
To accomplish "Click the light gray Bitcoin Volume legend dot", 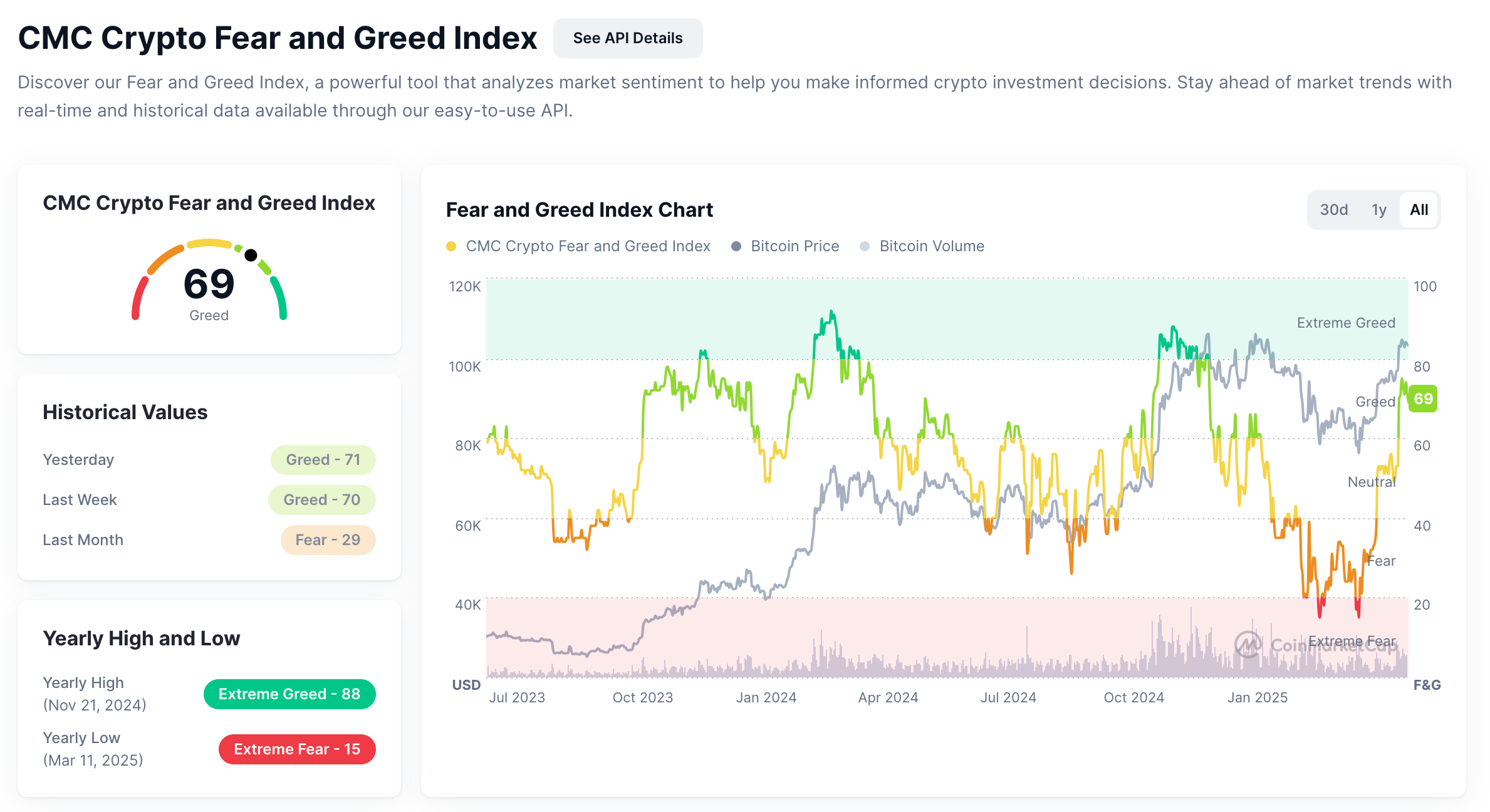I will tap(865, 246).
